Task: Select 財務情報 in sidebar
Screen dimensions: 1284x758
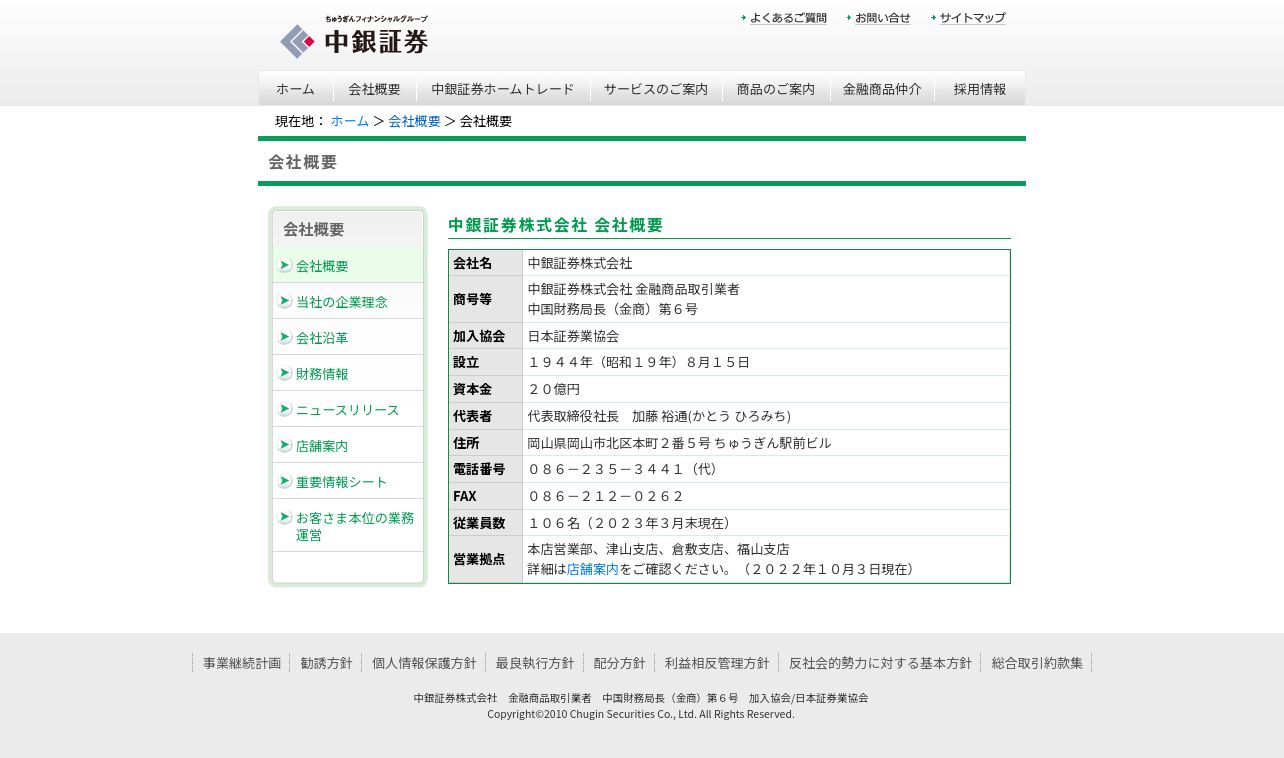Action: (348, 373)
